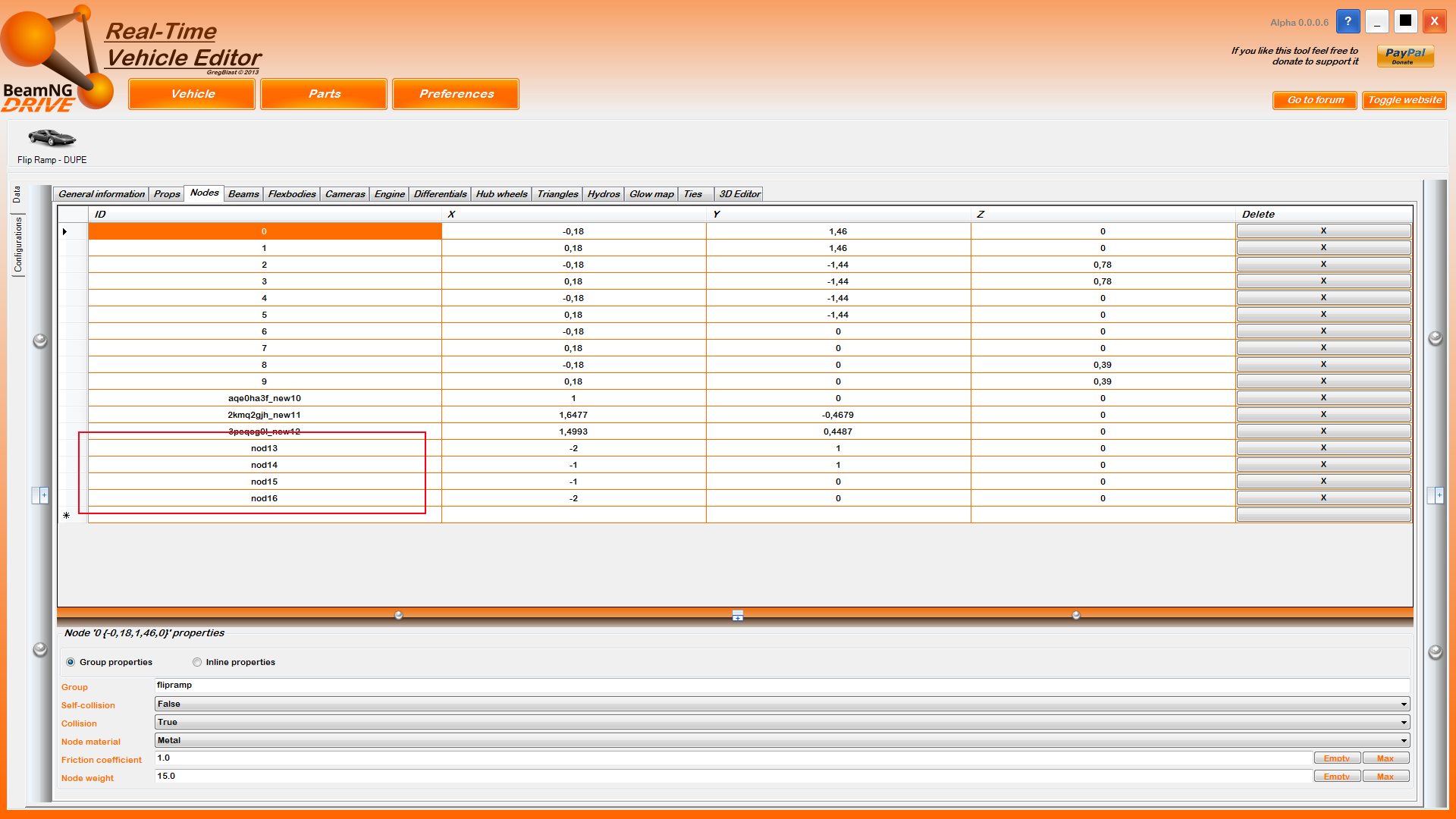Delete node nod13 with X button

click(x=1323, y=448)
